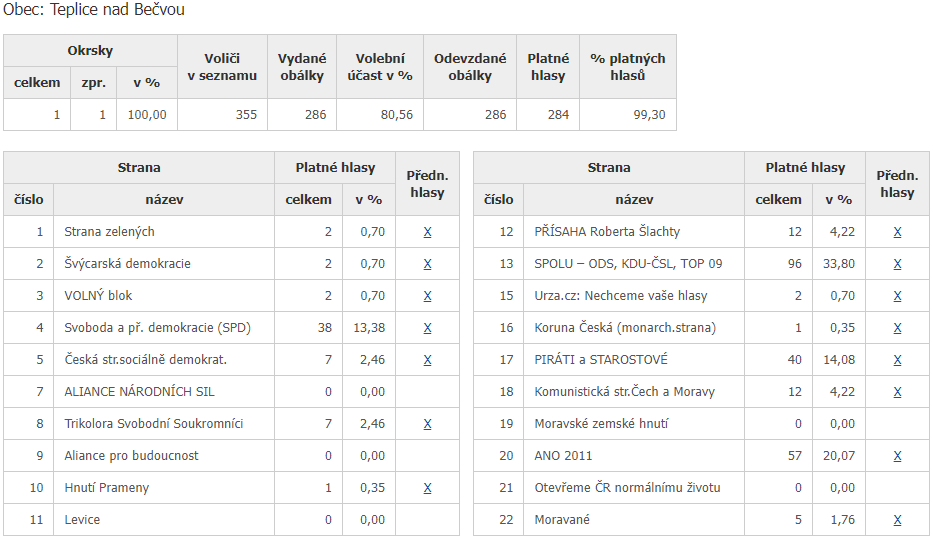The width and height of the screenshot is (933, 539).
Task: Click the Platné hlasy value 284
Action: (x=558, y=115)
